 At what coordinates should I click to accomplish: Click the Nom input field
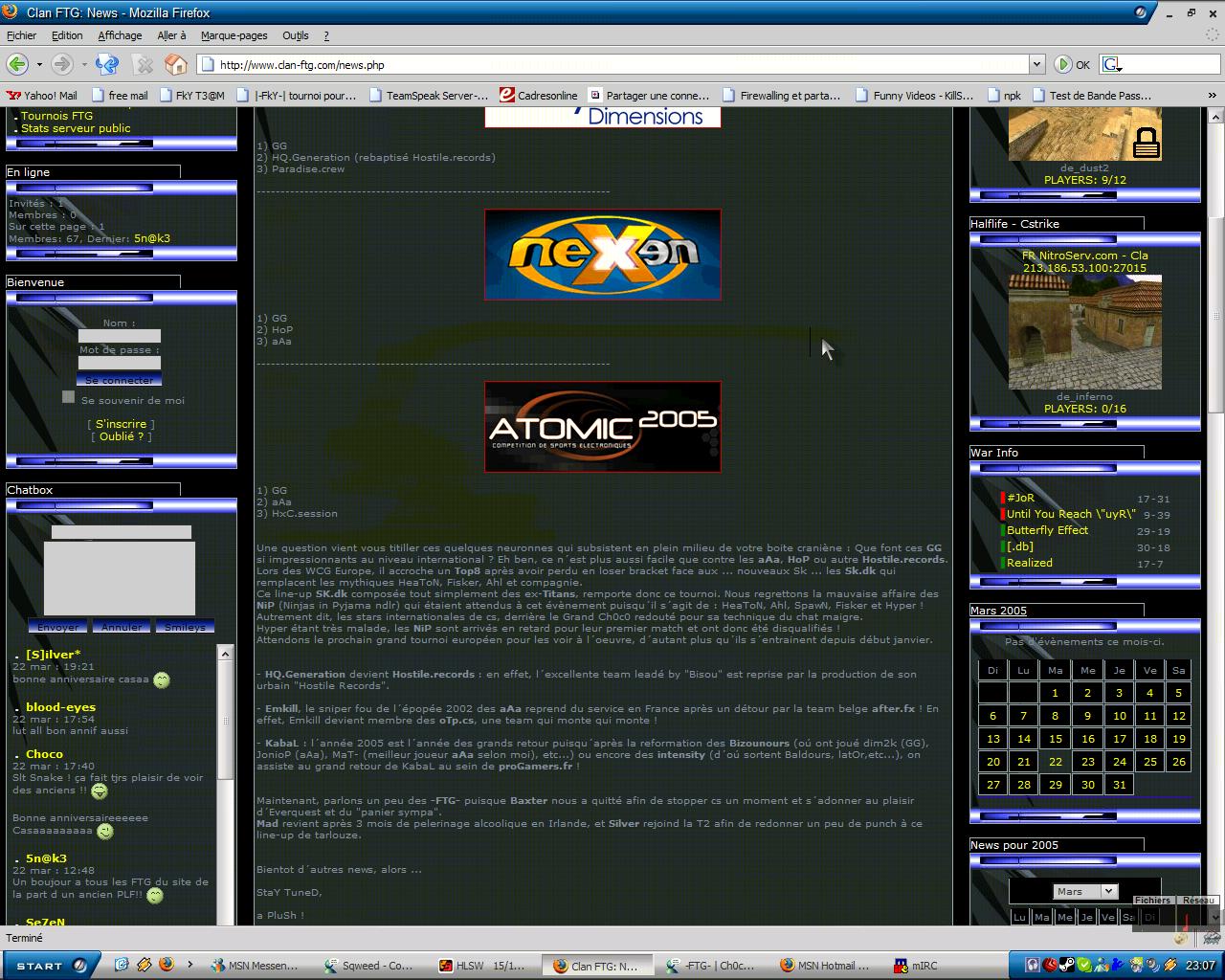click(120, 336)
